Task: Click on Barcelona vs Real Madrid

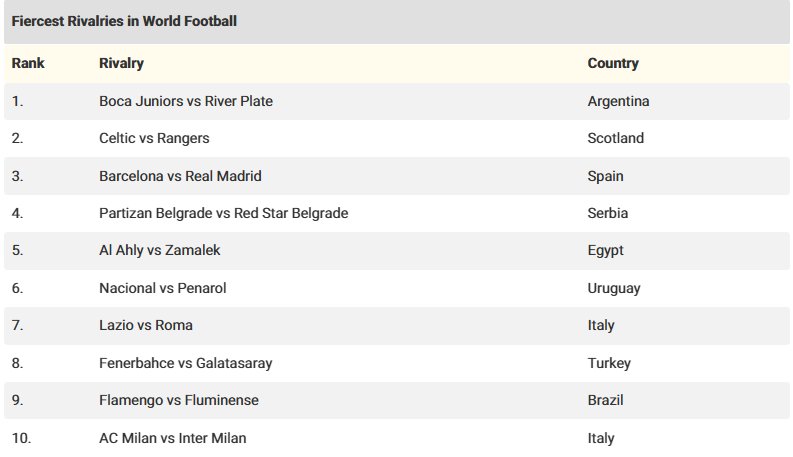Action: pyautogui.click(x=180, y=176)
